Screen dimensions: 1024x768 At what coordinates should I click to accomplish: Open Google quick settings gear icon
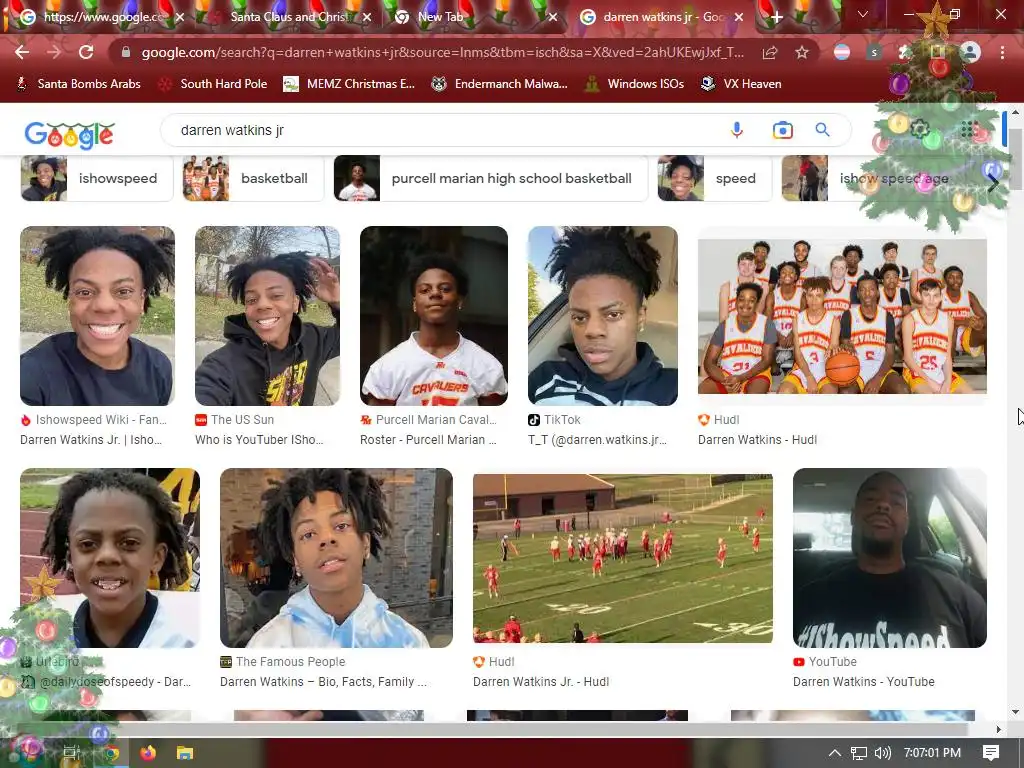[919, 129]
